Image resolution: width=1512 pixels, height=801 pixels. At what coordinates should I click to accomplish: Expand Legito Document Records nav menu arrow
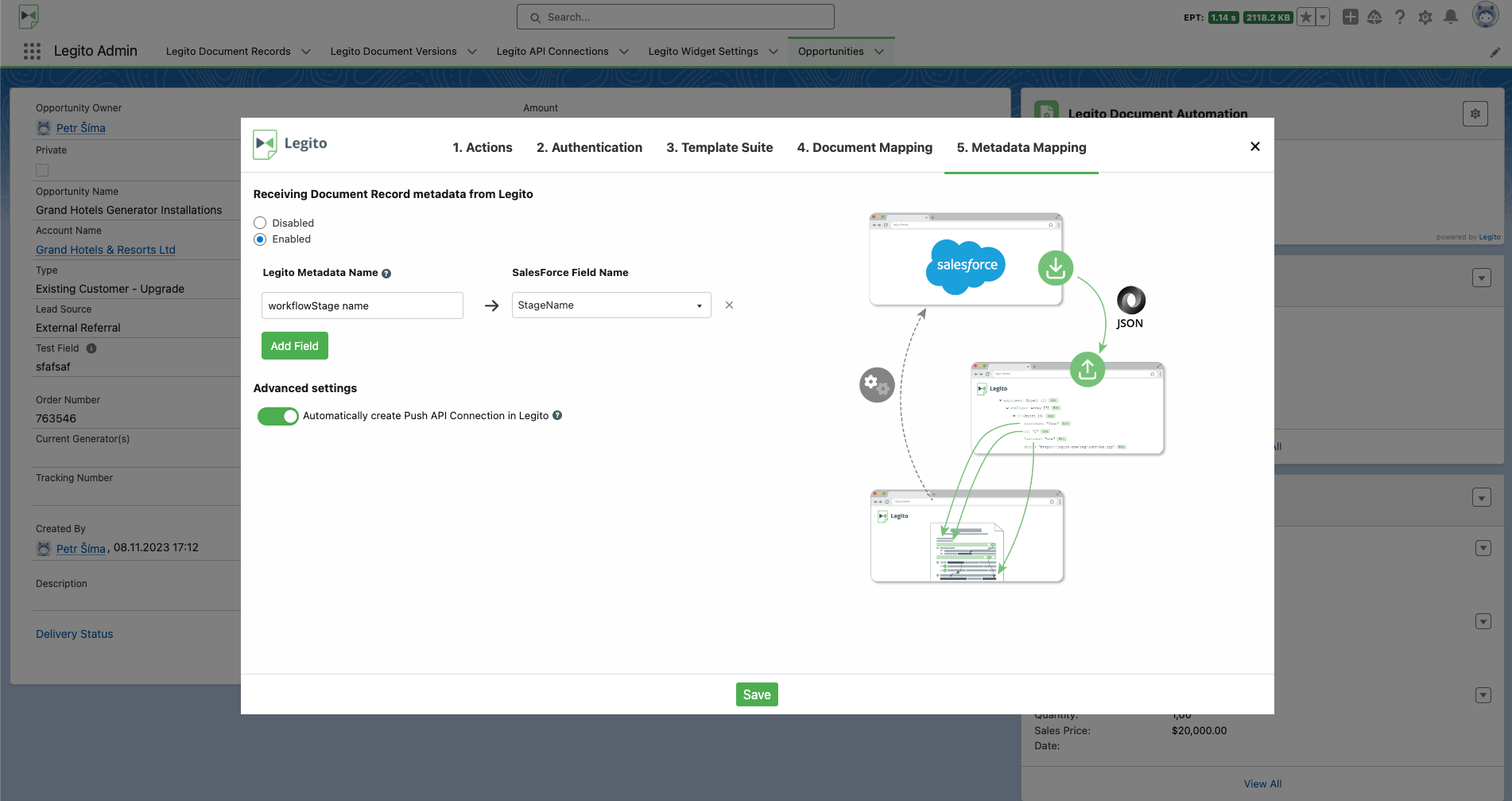pyautogui.click(x=306, y=52)
